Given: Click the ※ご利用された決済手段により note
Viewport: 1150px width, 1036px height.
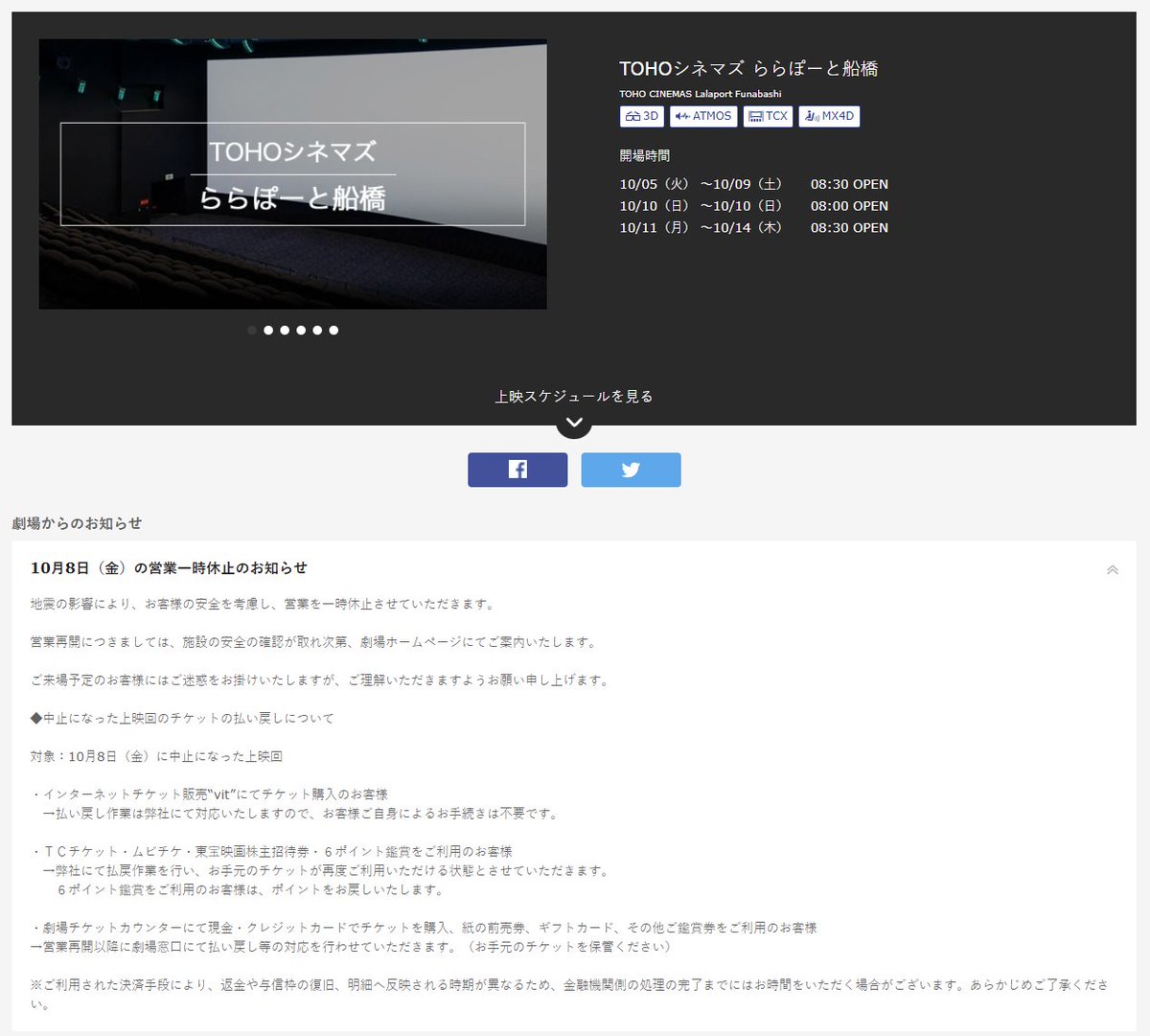Looking at the screenshot, I should point(569,995).
